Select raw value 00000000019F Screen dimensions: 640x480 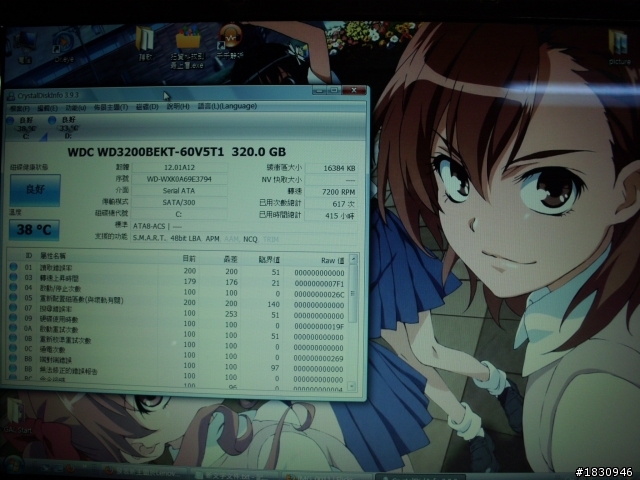pyautogui.click(x=319, y=327)
